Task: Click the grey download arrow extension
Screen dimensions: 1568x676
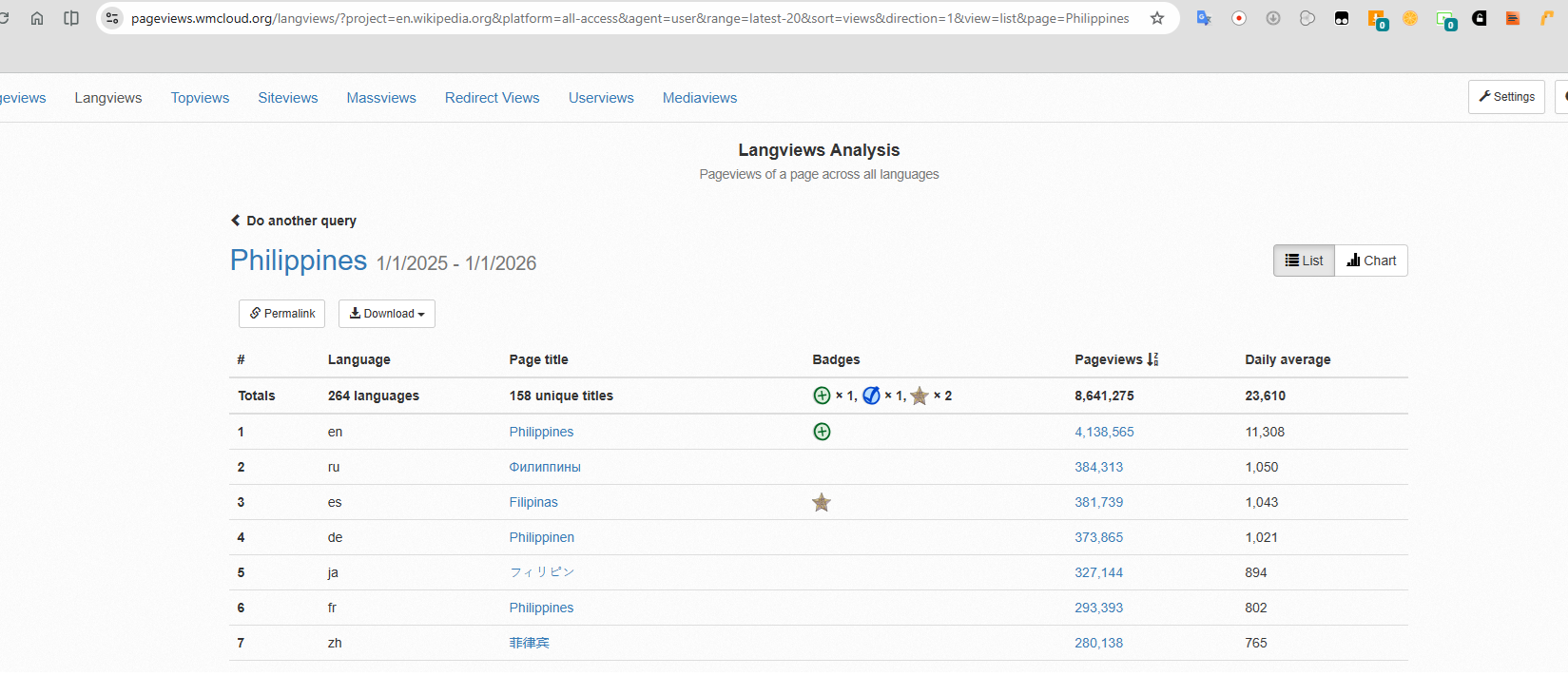Action: click(1273, 18)
